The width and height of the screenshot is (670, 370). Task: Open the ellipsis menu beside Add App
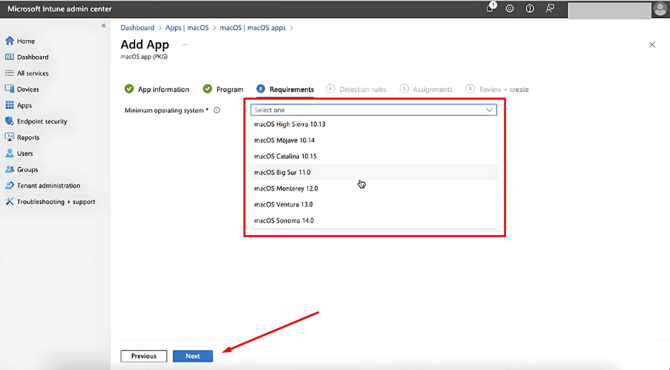click(185, 44)
